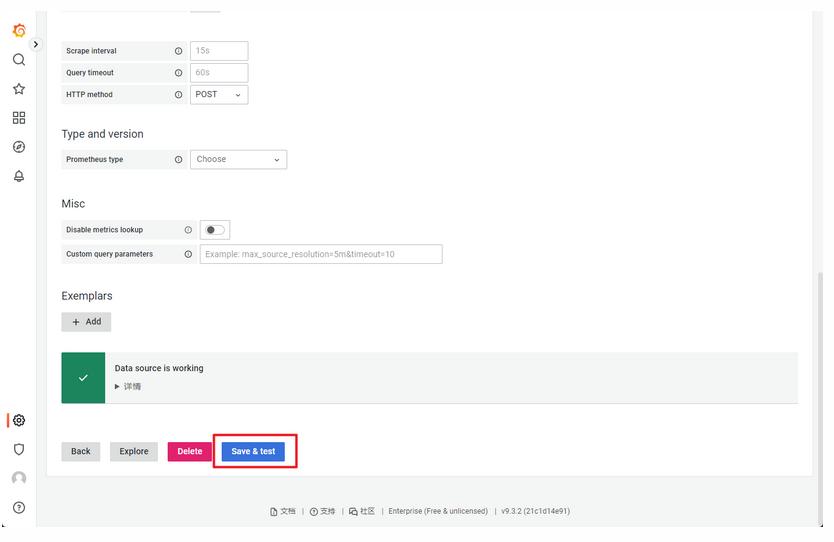Image resolution: width=834 pixels, height=542 pixels.
Task: Open Alerting bell icon
Action: (19, 176)
